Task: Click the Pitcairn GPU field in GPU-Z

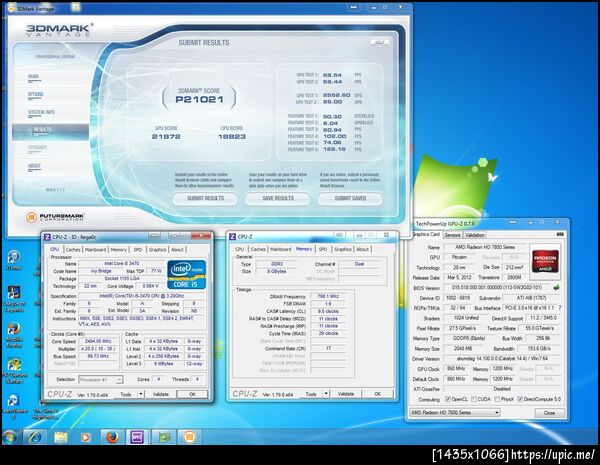Action: 459,257
